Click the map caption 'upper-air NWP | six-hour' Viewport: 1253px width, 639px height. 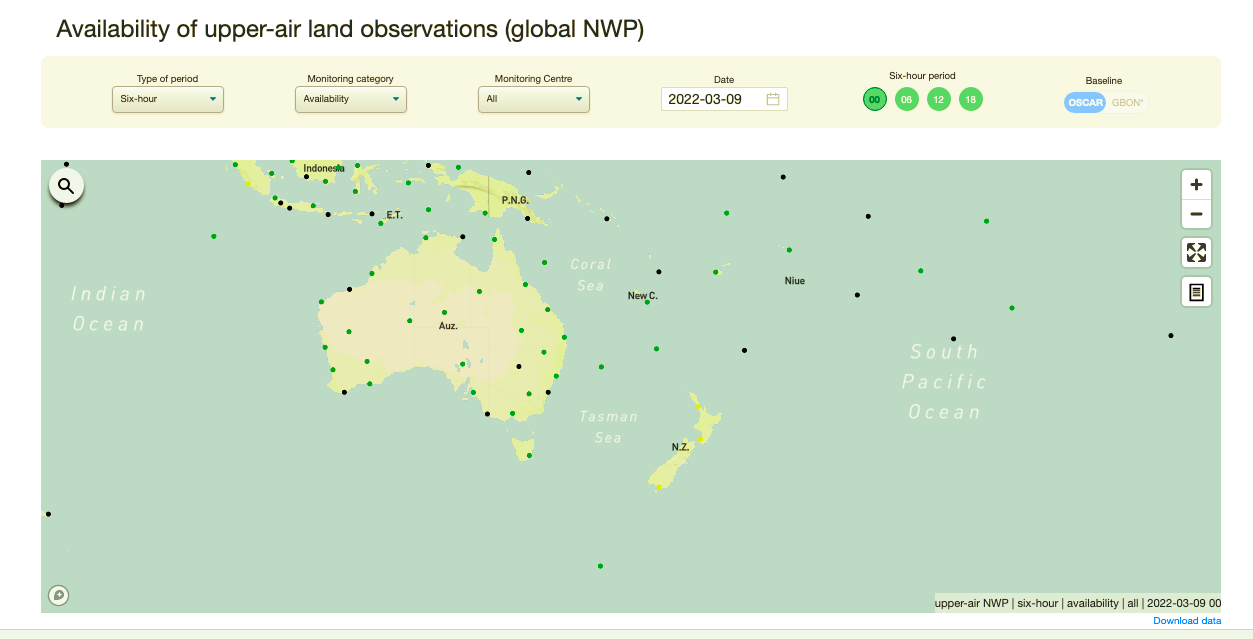1078,603
